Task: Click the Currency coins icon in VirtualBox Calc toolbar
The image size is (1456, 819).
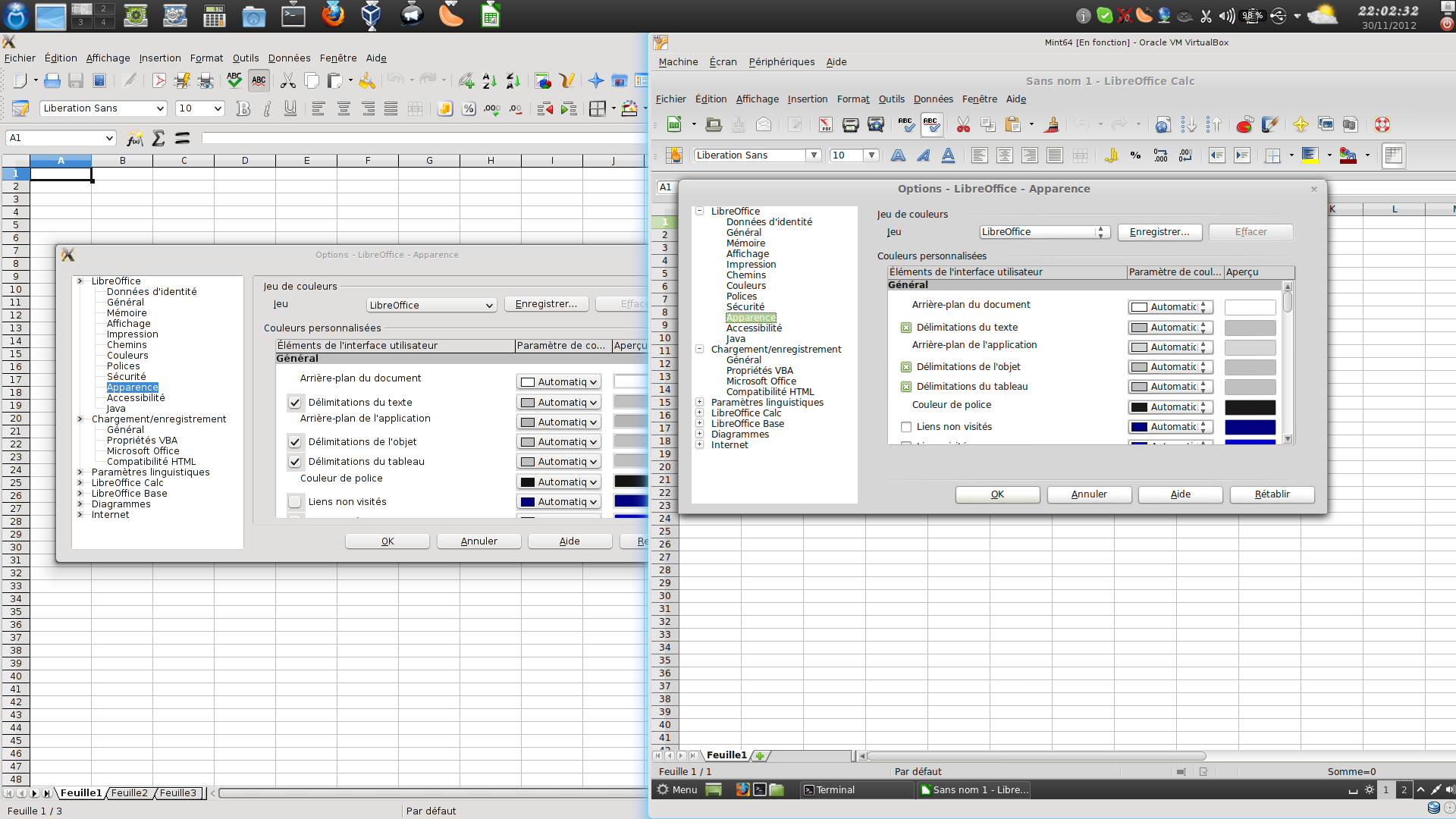Action: (x=1111, y=155)
